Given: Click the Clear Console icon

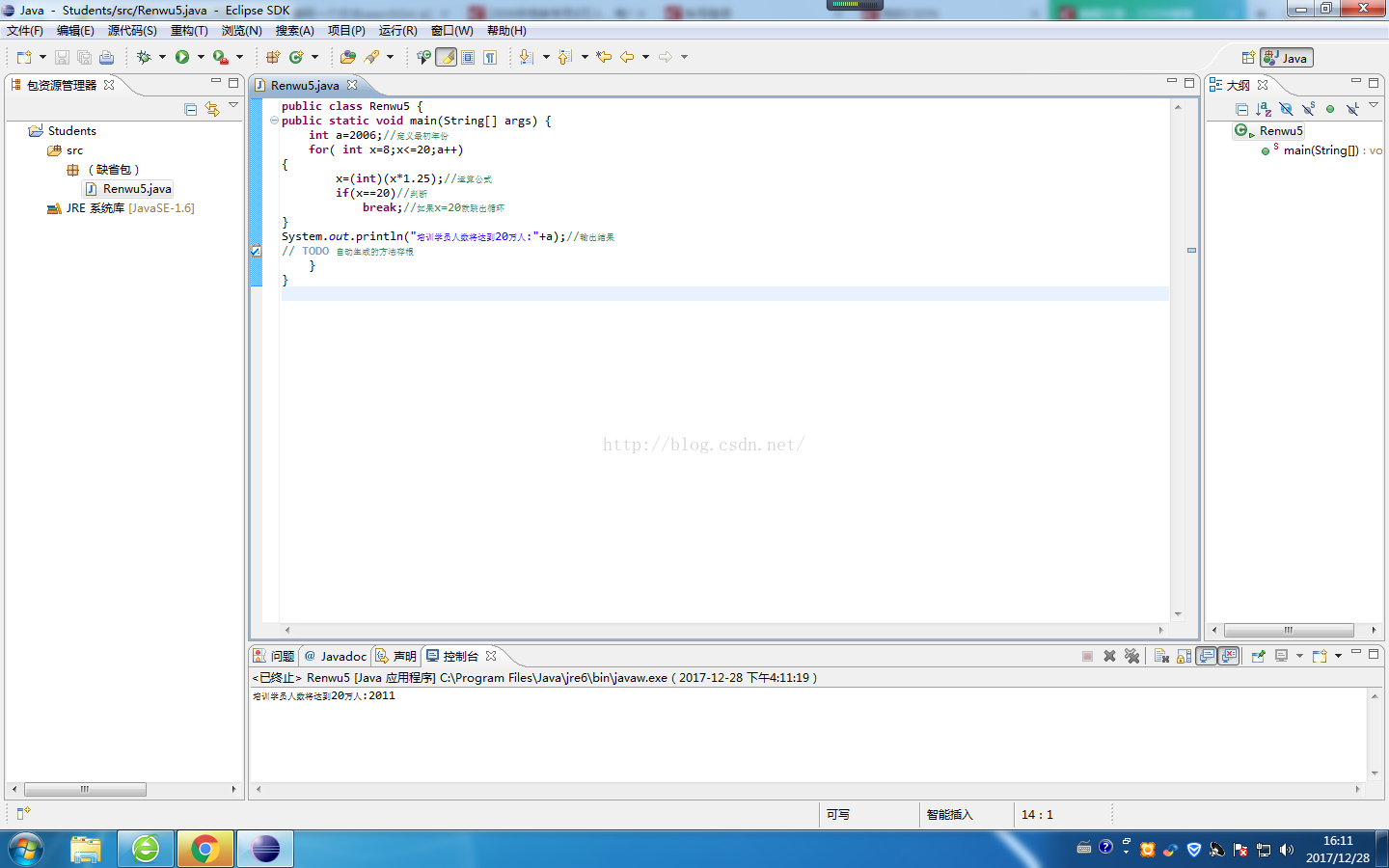Looking at the screenshot, I should 1161,656.
